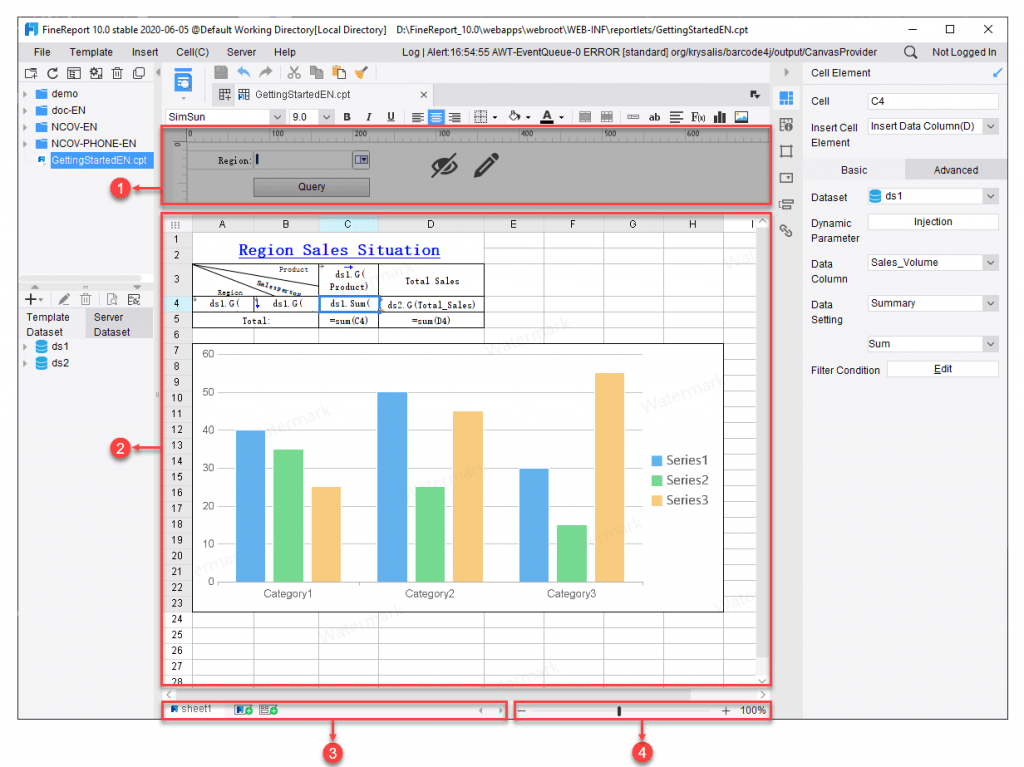This screenshot has width=1024, height=767.
Task: Preview the dataset with magnifier icon
Action: click(112, 299)
